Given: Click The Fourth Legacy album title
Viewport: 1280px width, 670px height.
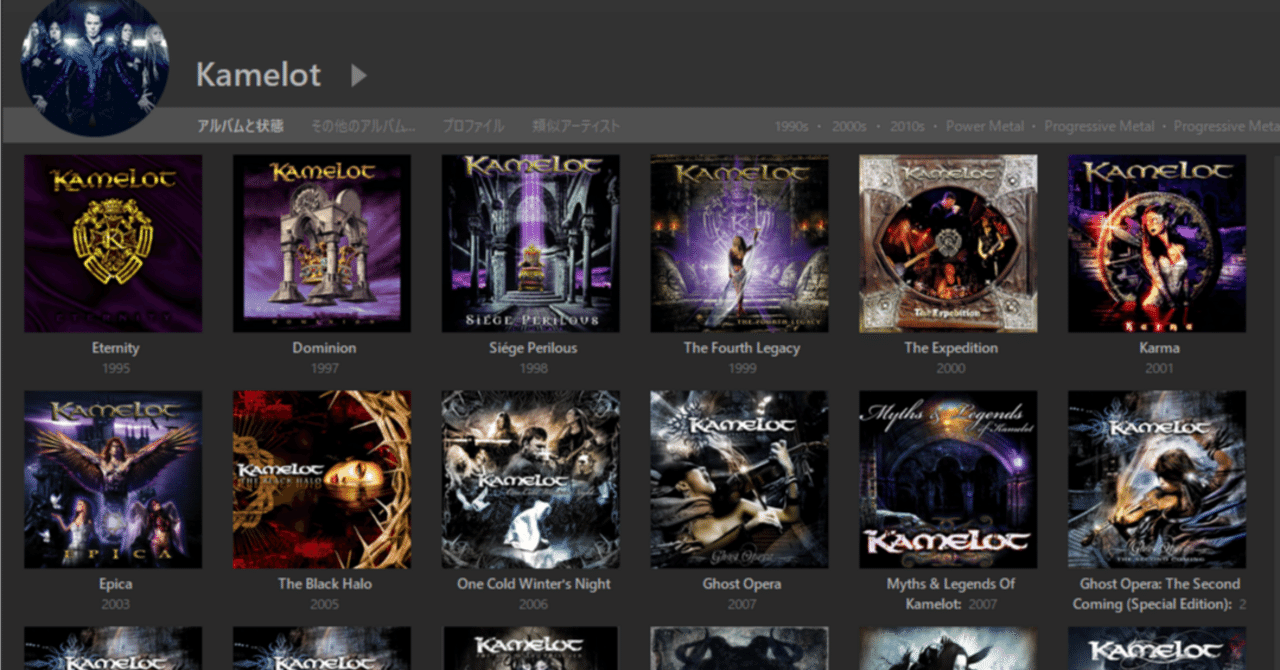Looking at the screenshot, I should (742, 348).
